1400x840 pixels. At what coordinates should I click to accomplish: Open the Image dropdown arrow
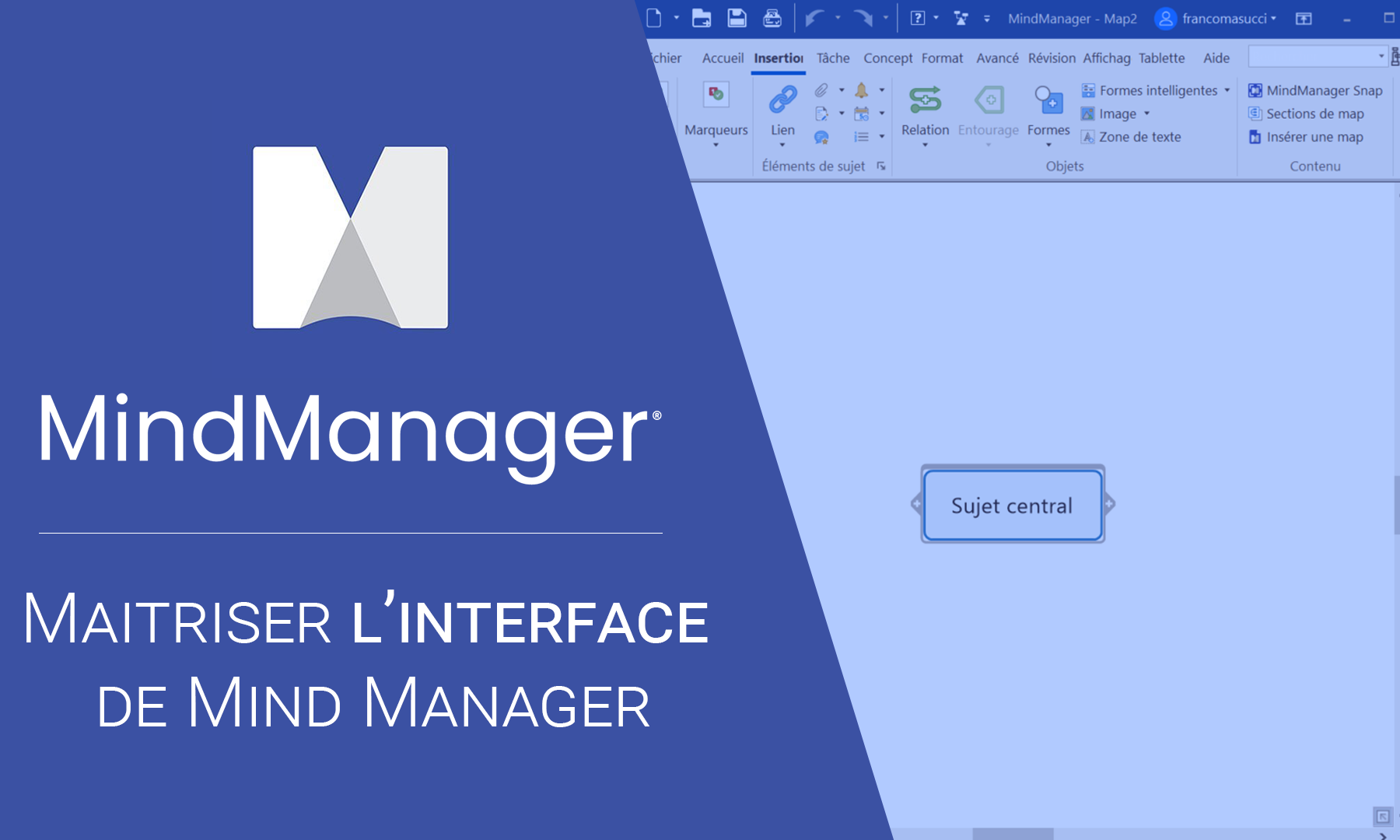tap(1146, 114)
